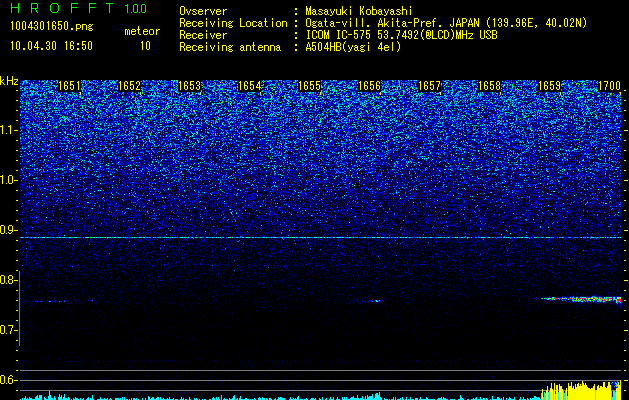
Task: Click the Receiving antenna field label
Action: click(230, 48)
